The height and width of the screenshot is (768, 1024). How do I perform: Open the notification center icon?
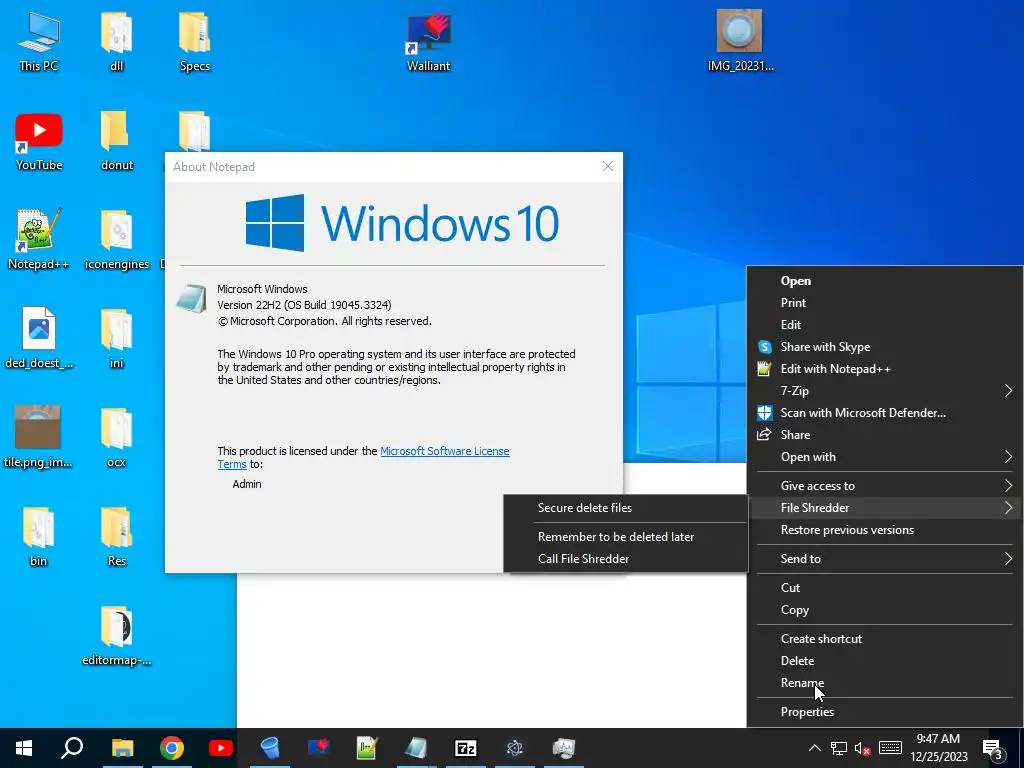point(993,748)
